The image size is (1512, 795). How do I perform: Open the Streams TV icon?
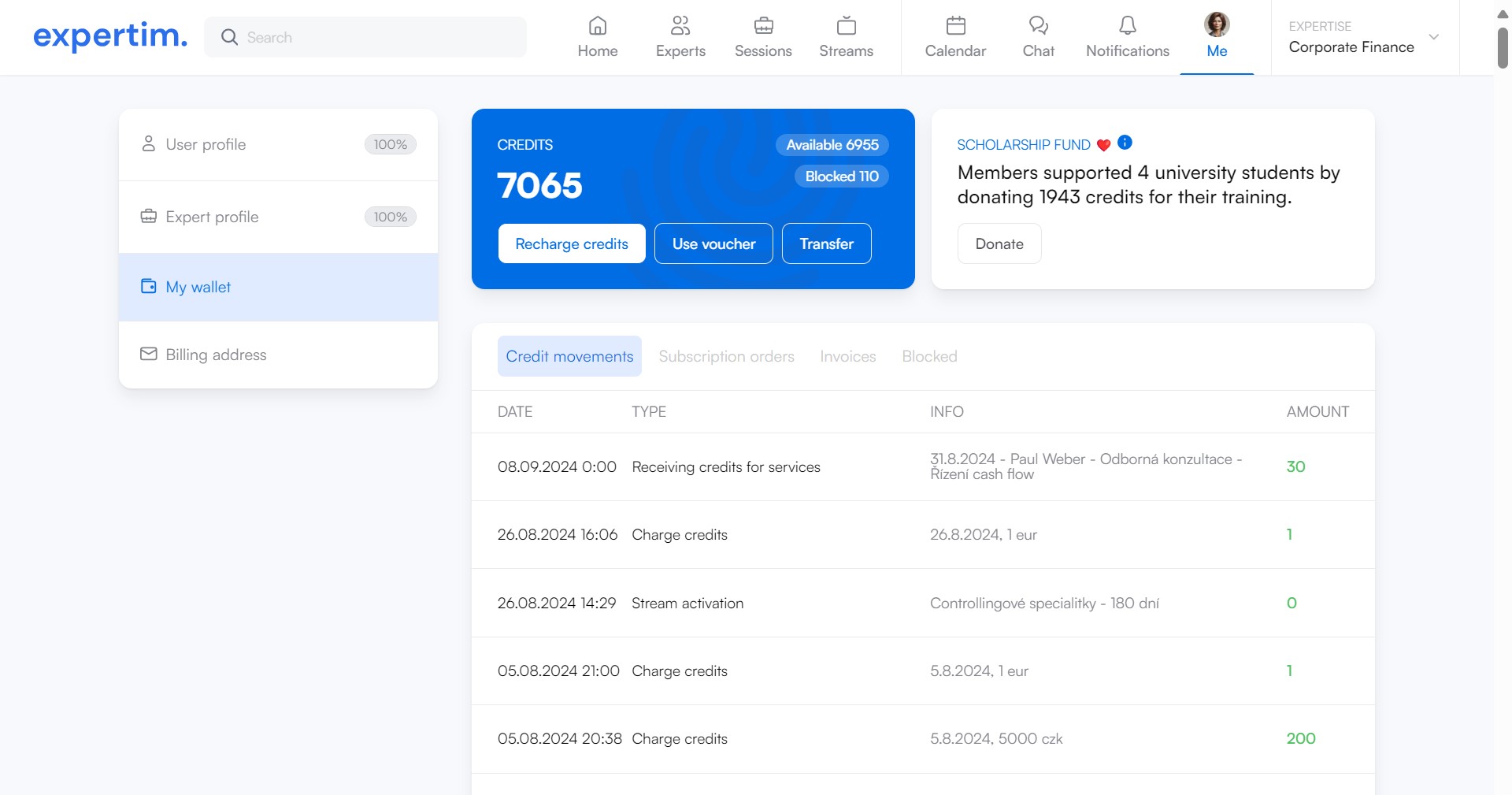point(846,27)
